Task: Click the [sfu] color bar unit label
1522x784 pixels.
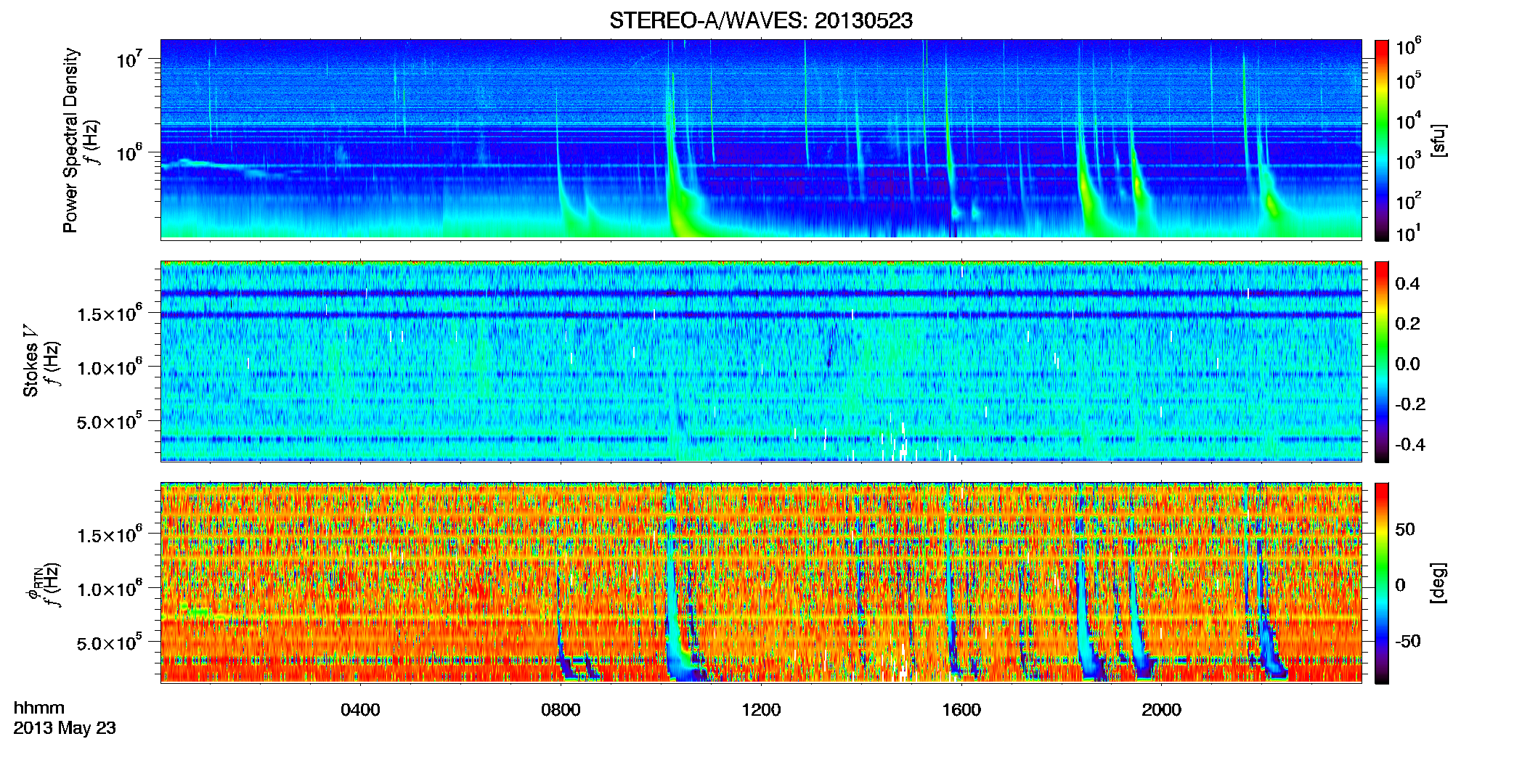Action: [x=1438, y=140]
